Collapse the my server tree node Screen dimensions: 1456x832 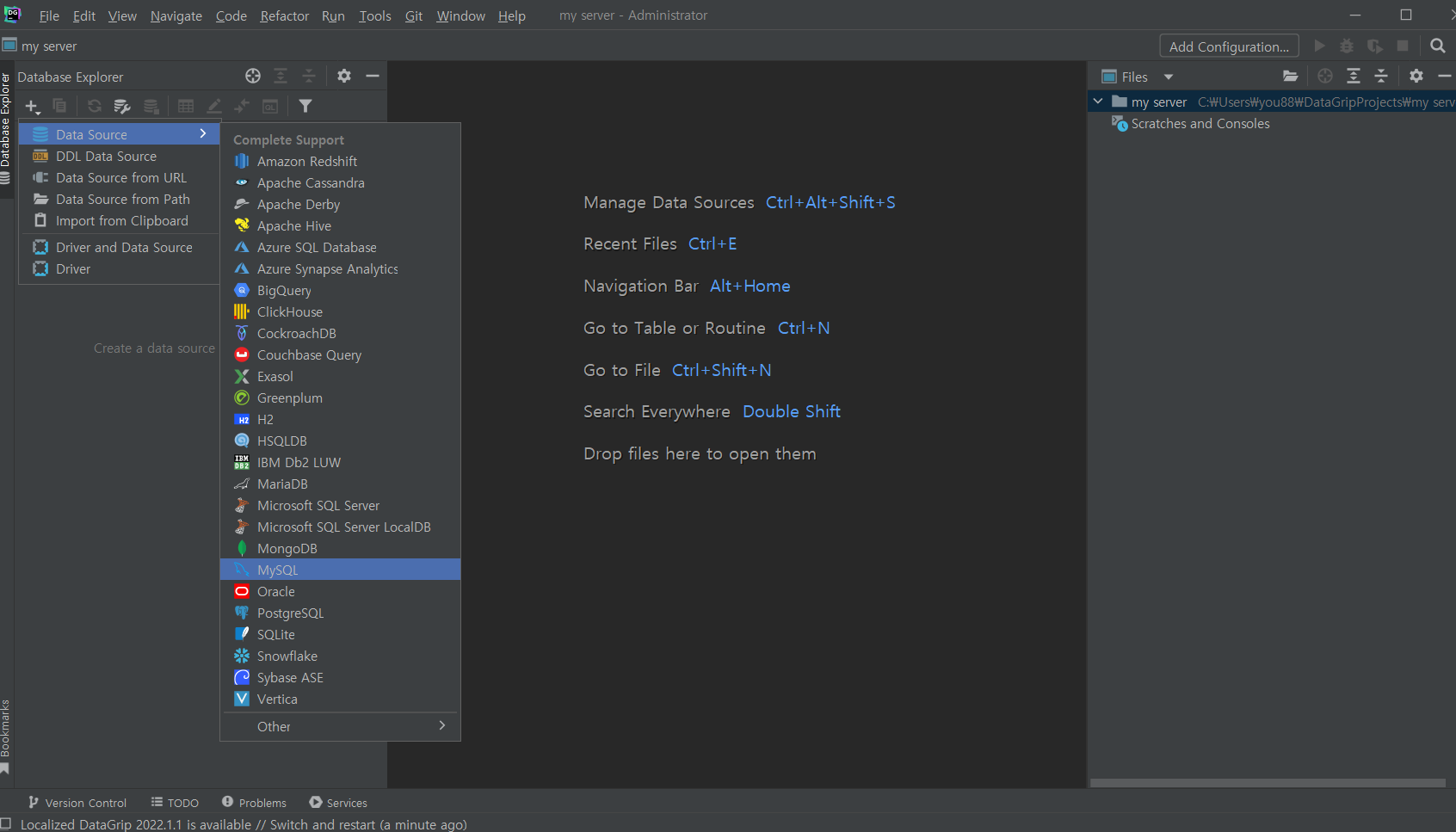click(1098, 102)
